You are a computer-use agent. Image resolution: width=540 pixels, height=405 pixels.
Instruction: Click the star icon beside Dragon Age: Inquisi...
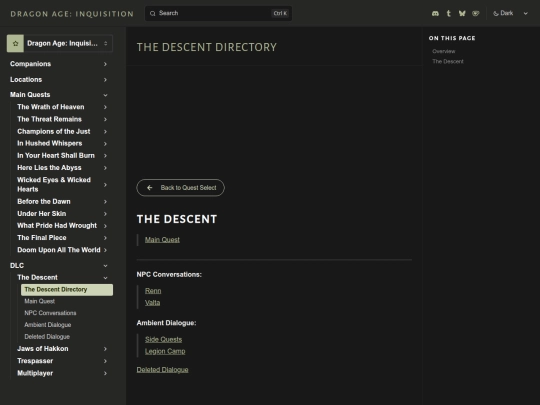[15, 43]
